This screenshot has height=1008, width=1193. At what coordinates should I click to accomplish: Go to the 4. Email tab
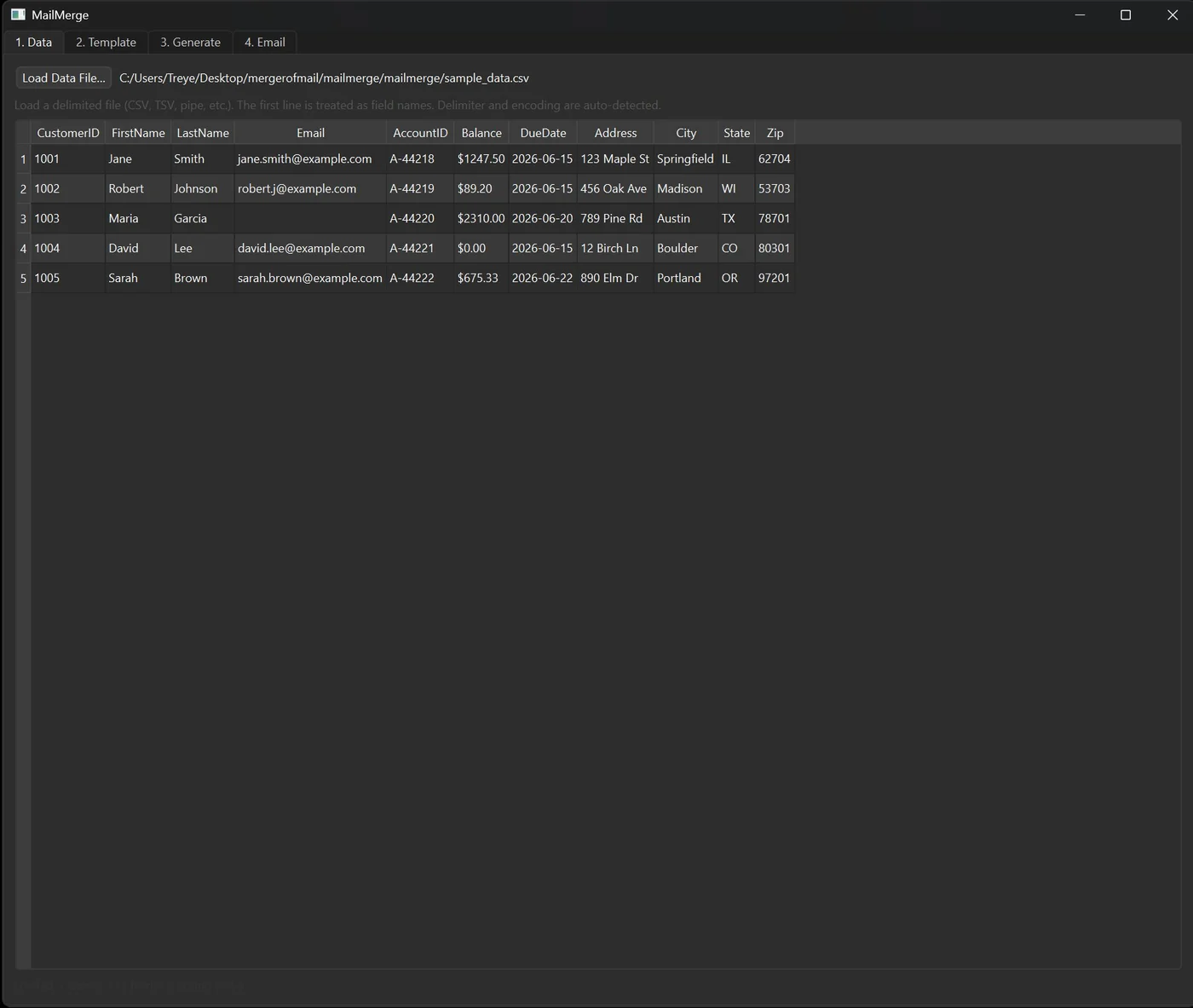(x=265, y=42)
